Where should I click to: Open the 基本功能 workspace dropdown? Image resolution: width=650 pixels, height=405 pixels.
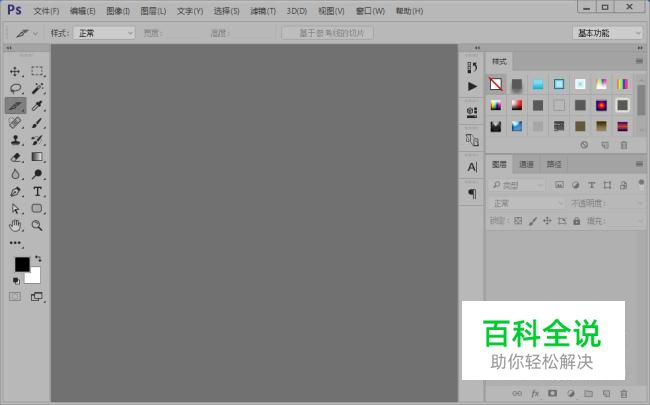[x=607, y=33]
